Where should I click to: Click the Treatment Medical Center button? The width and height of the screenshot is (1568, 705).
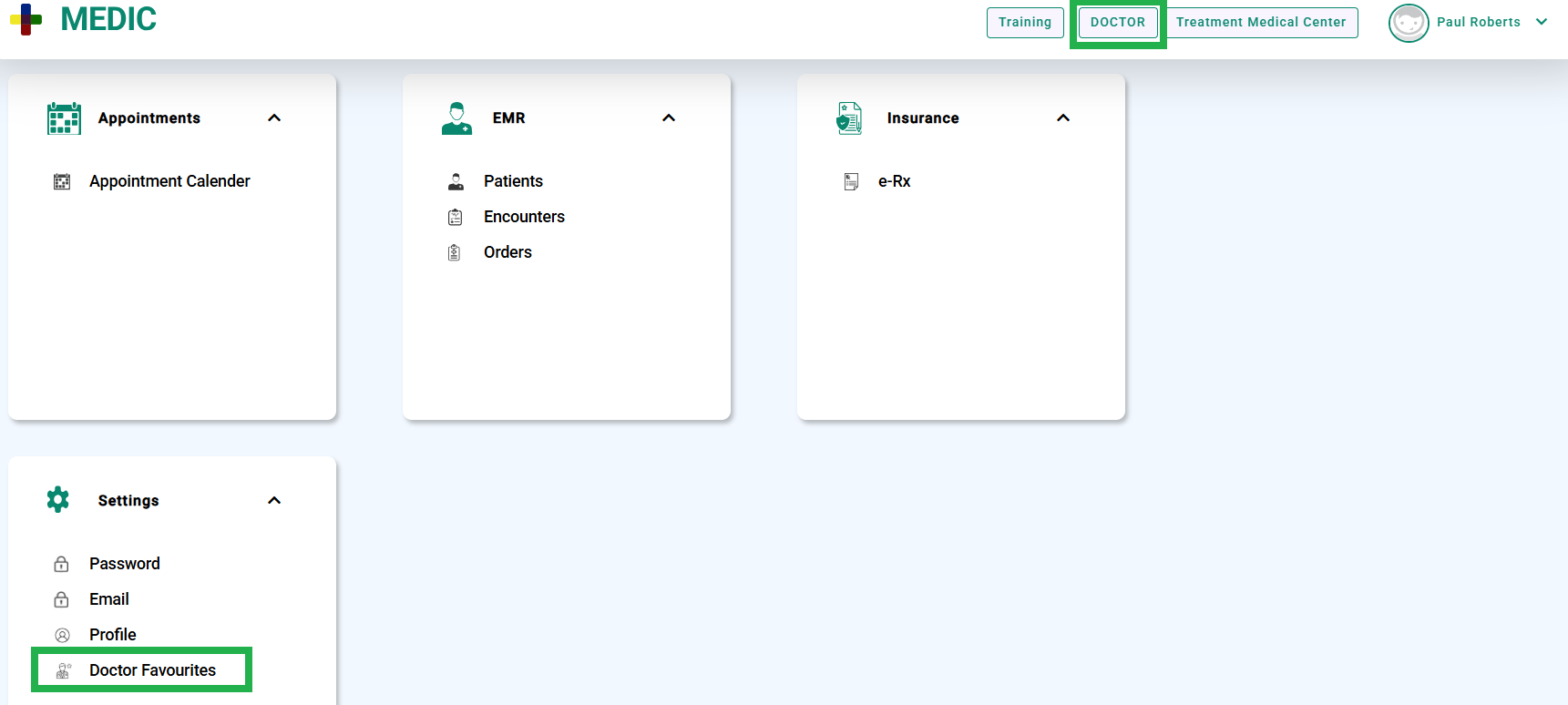(x=1261, y=23)
